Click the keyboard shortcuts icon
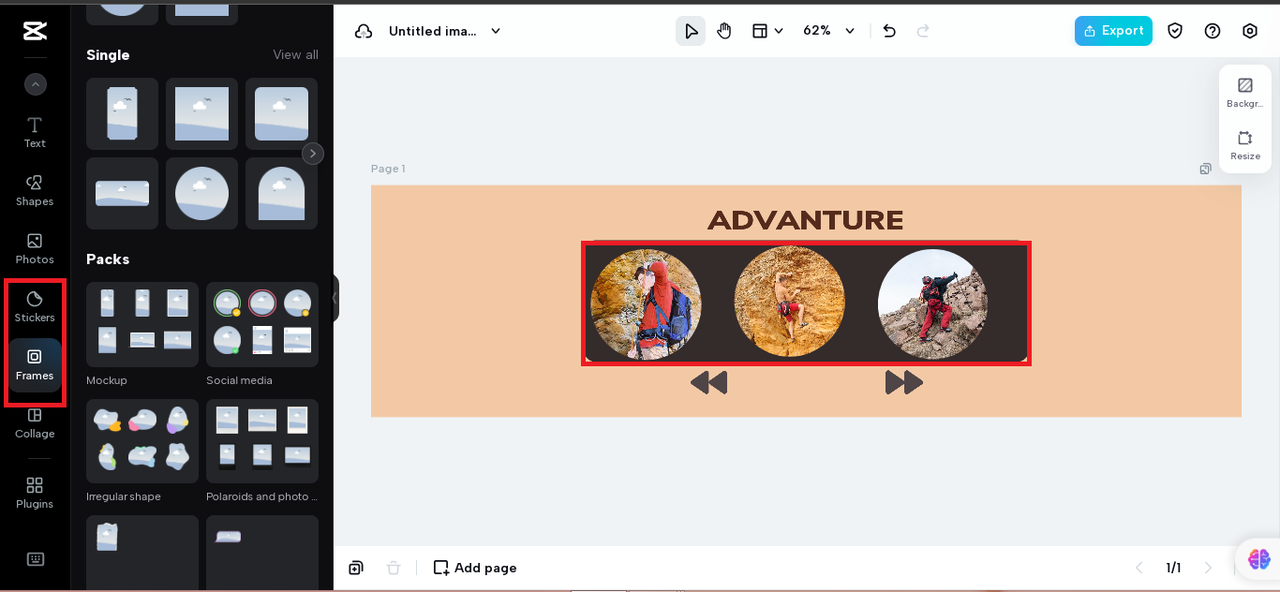The width and height of the screenshot is (1280, 592). 35,559
